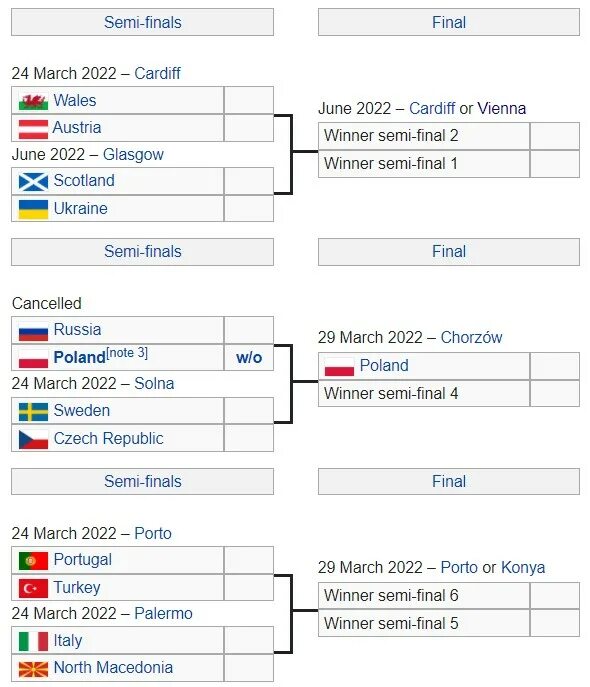Click the first Semi-finals header link

coord(143,22)
